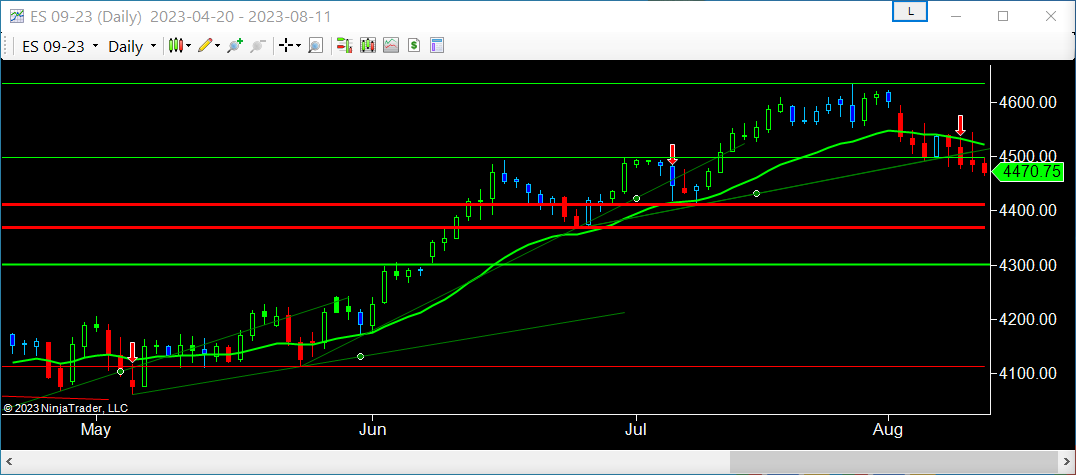The height and width of the screenshot is (475, 1076).
Task: Click the left arrow of horizontal scrollbar
Action: [8, 462]
